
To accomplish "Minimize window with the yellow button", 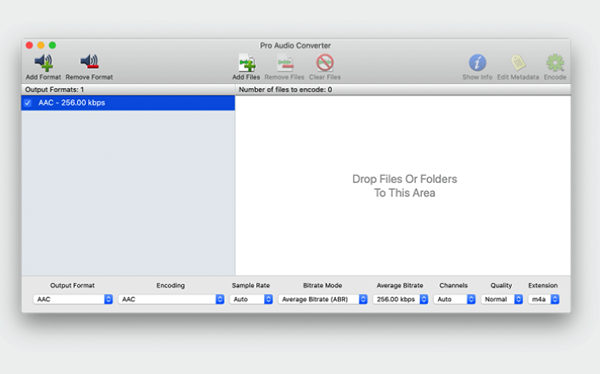I will 41,45.
